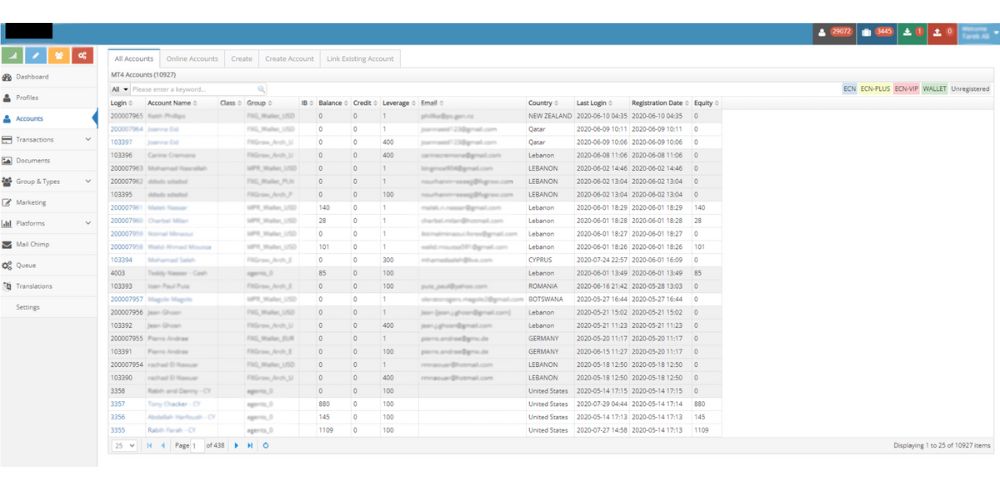Image resolution: width=1000 pixels, height=500 pixels.
Task: Jump to the last page of accounts
Action: point(250,445)
